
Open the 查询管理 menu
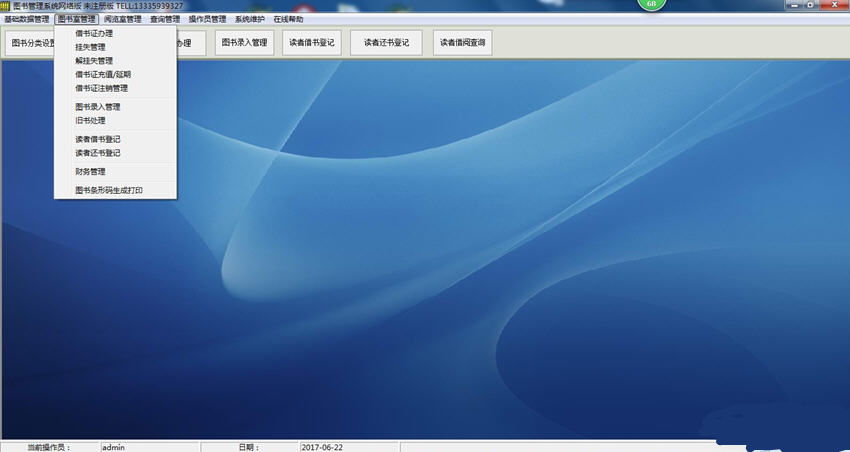165,19
